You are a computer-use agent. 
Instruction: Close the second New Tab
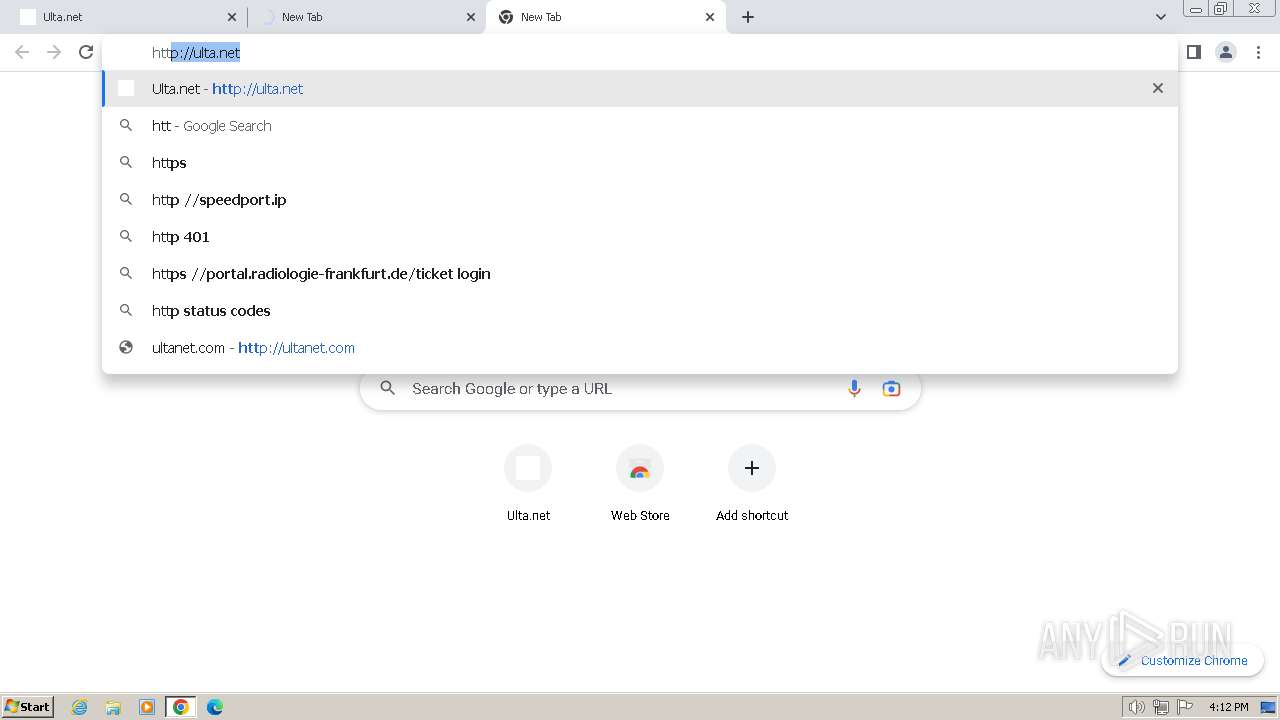[x=471, y=17]
